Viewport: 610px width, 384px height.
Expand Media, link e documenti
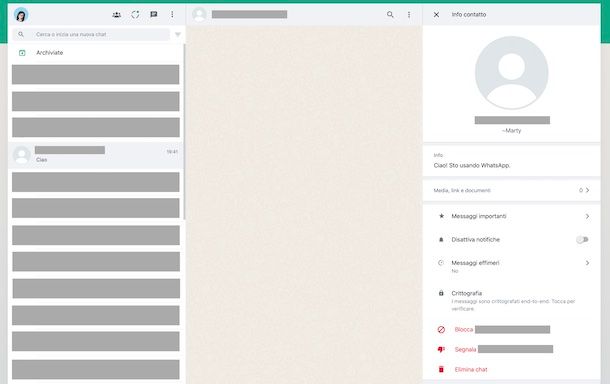[511, 190]
